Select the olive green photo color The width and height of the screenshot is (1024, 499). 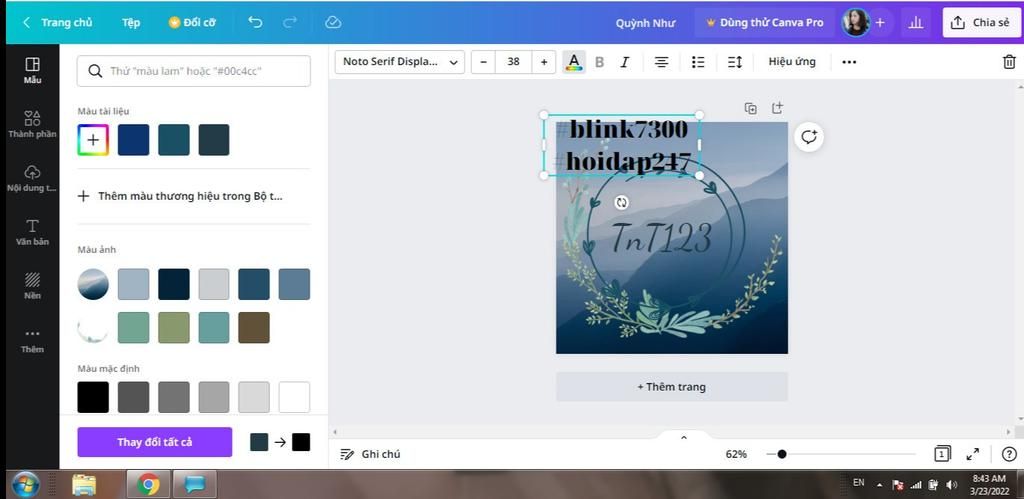coord(174,327)
